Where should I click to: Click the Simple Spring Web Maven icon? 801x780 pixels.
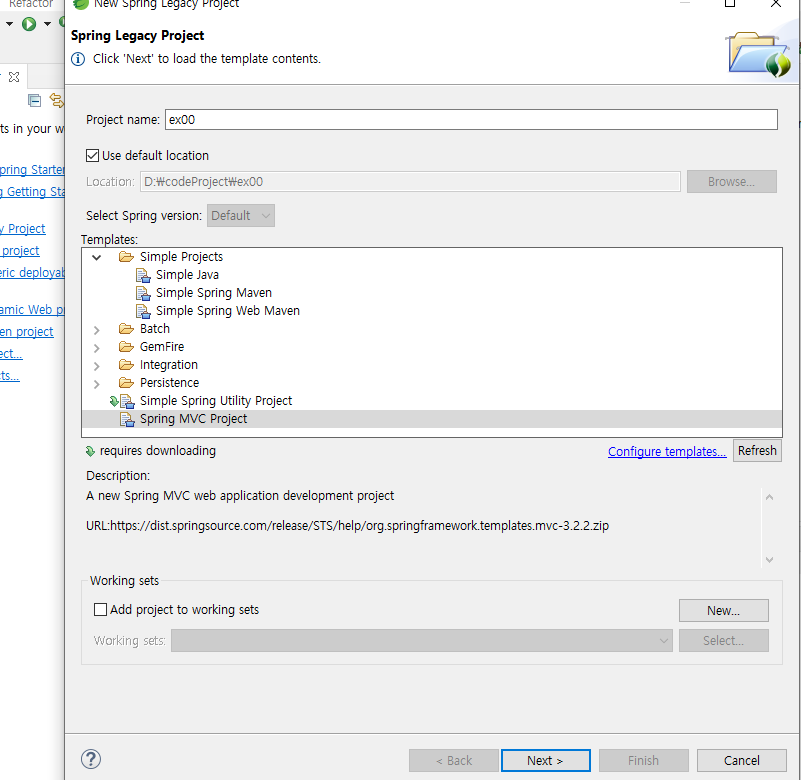point(143,311)
